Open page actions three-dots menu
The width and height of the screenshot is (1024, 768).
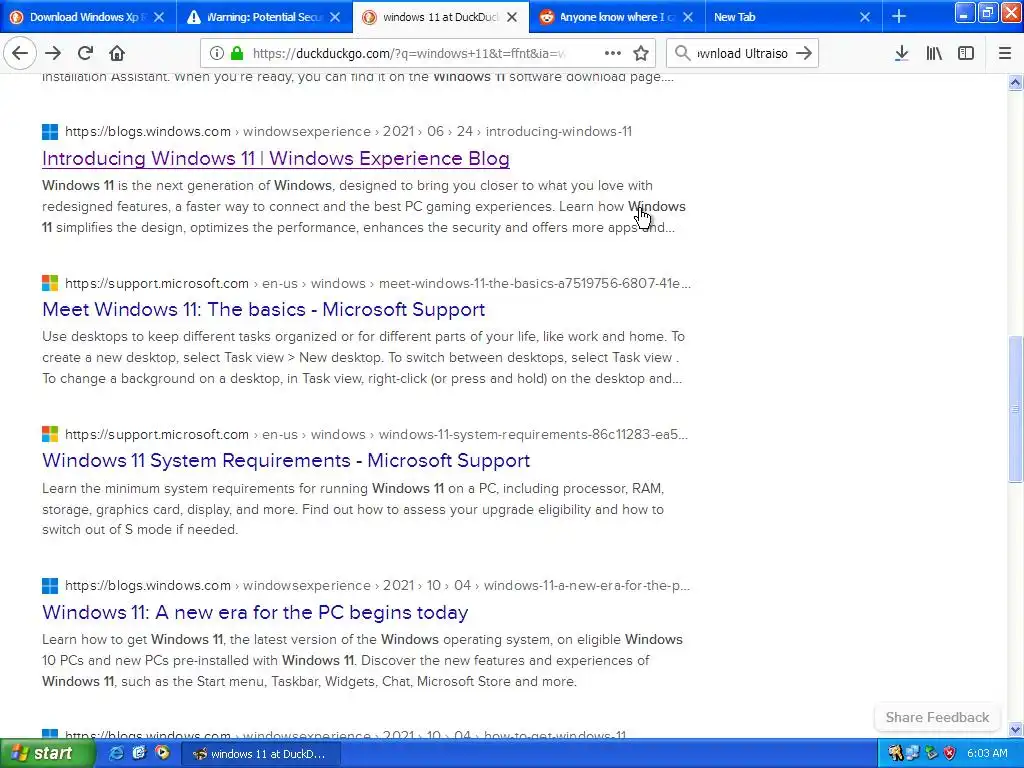coord(613,54)
